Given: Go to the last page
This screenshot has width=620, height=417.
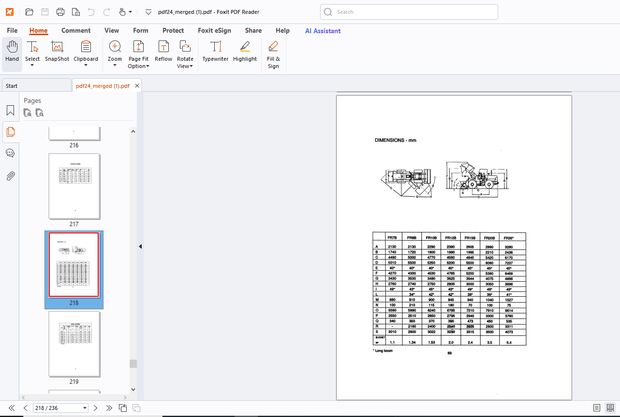Looking at the screenshot, I should coord(109,408).
